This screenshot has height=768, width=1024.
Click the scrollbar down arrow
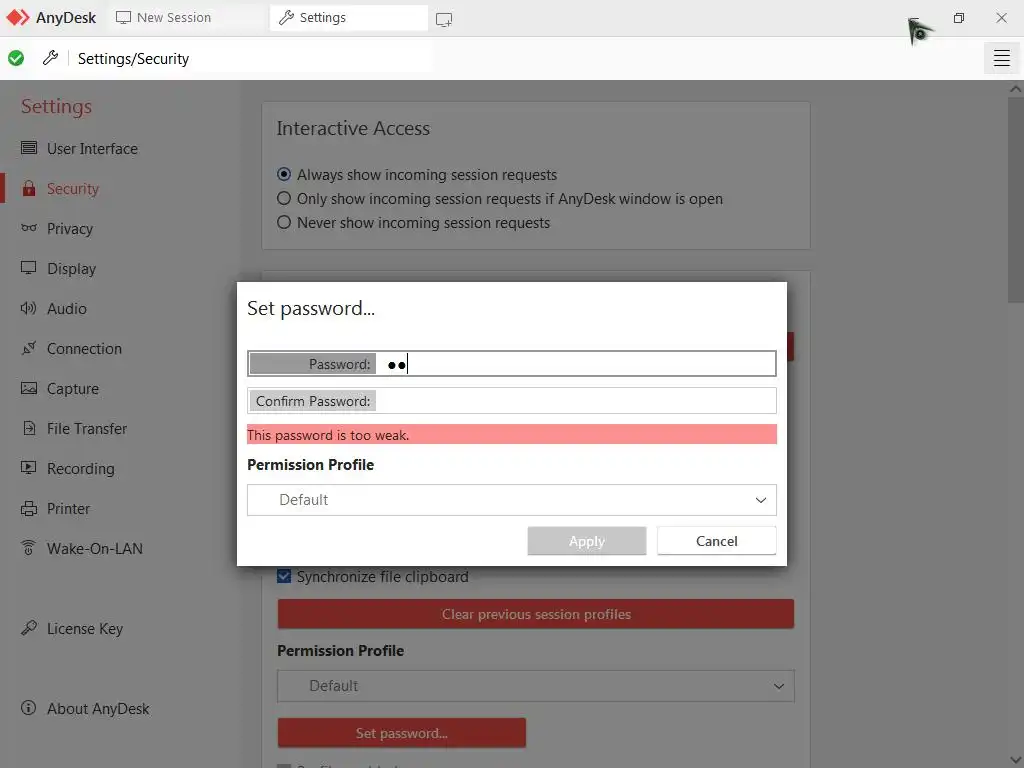1016,761
